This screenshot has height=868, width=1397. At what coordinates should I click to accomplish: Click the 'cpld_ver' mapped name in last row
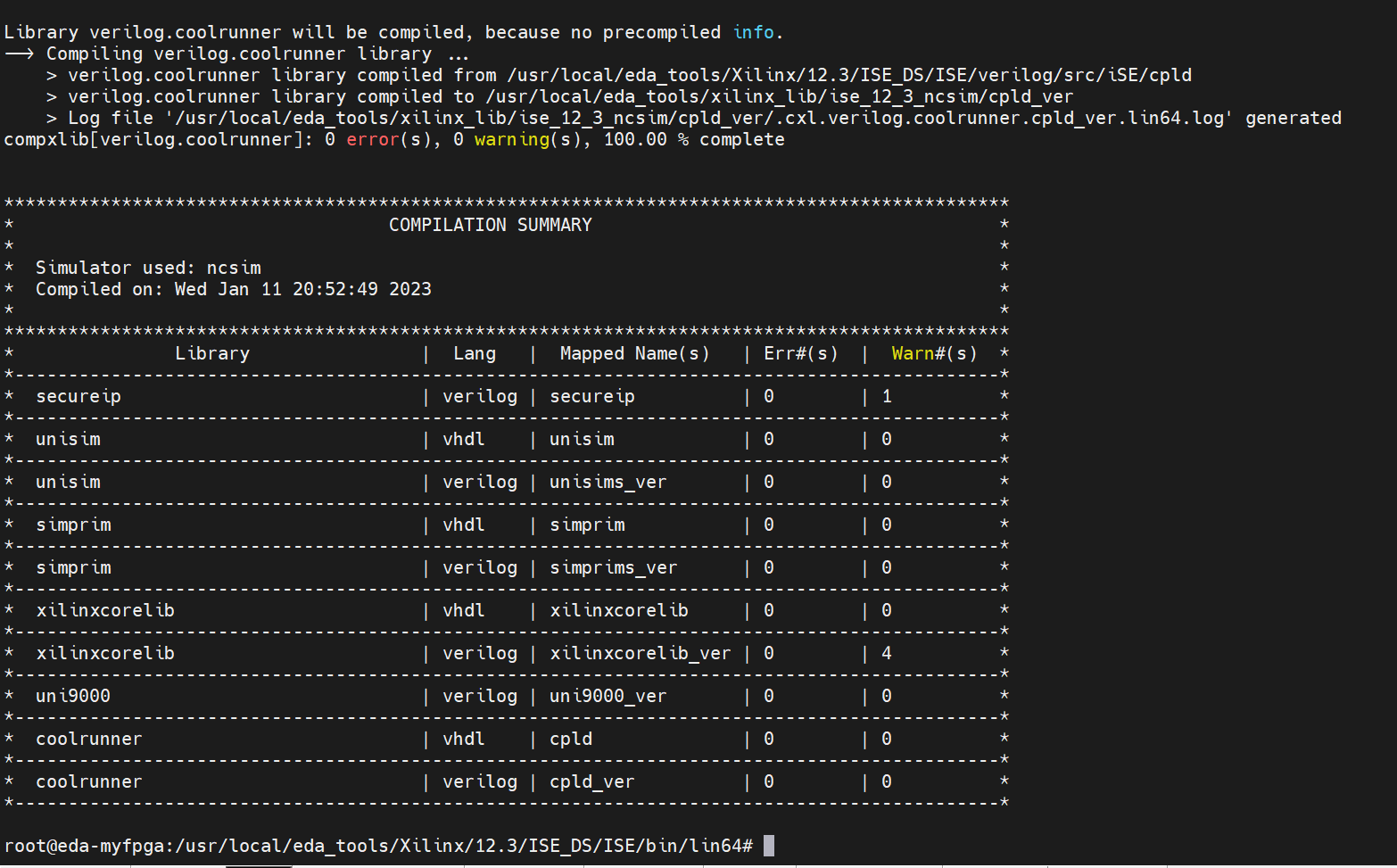[591, 781]
